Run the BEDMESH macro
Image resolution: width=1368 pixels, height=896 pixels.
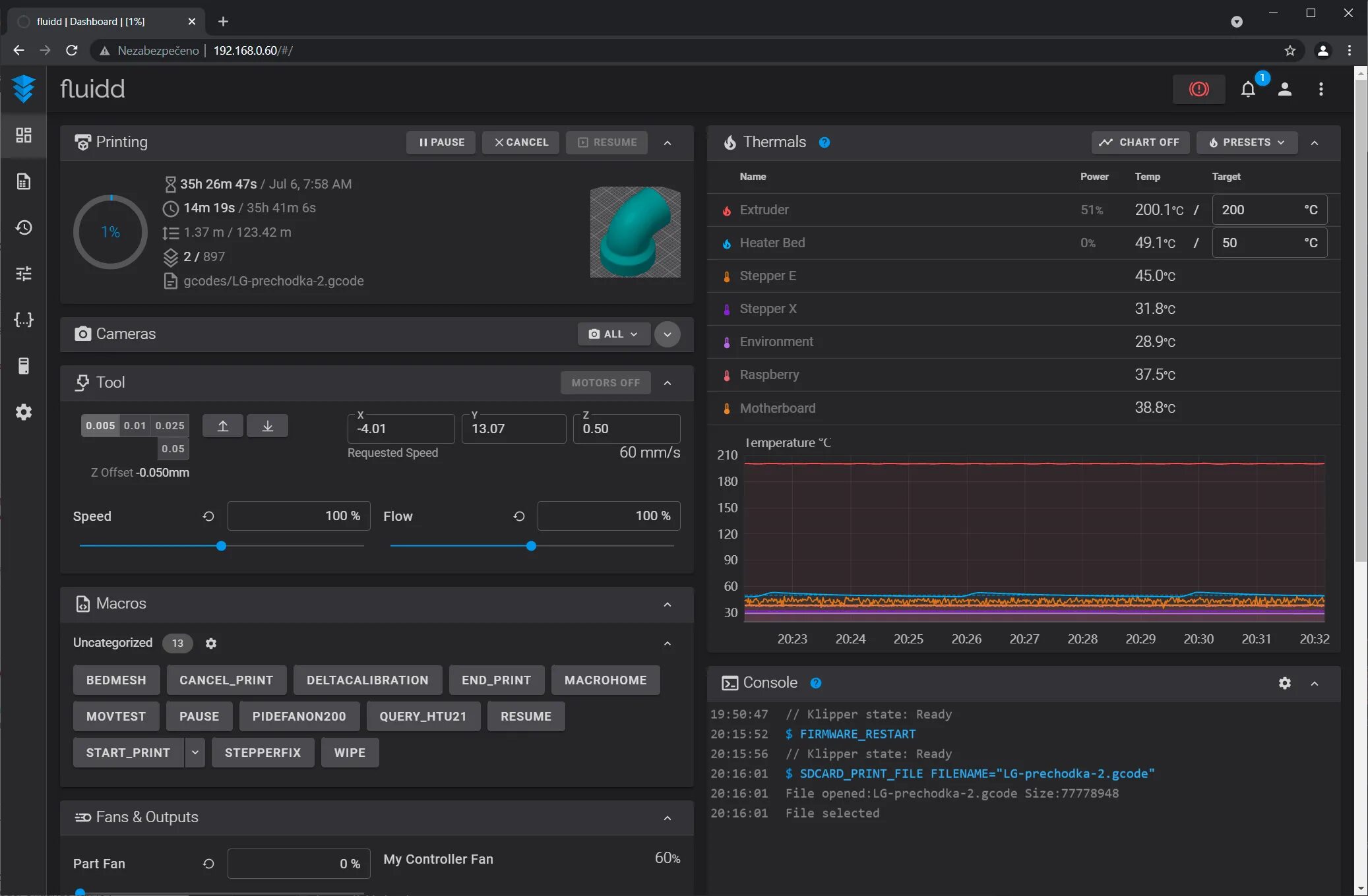[116, 680]
